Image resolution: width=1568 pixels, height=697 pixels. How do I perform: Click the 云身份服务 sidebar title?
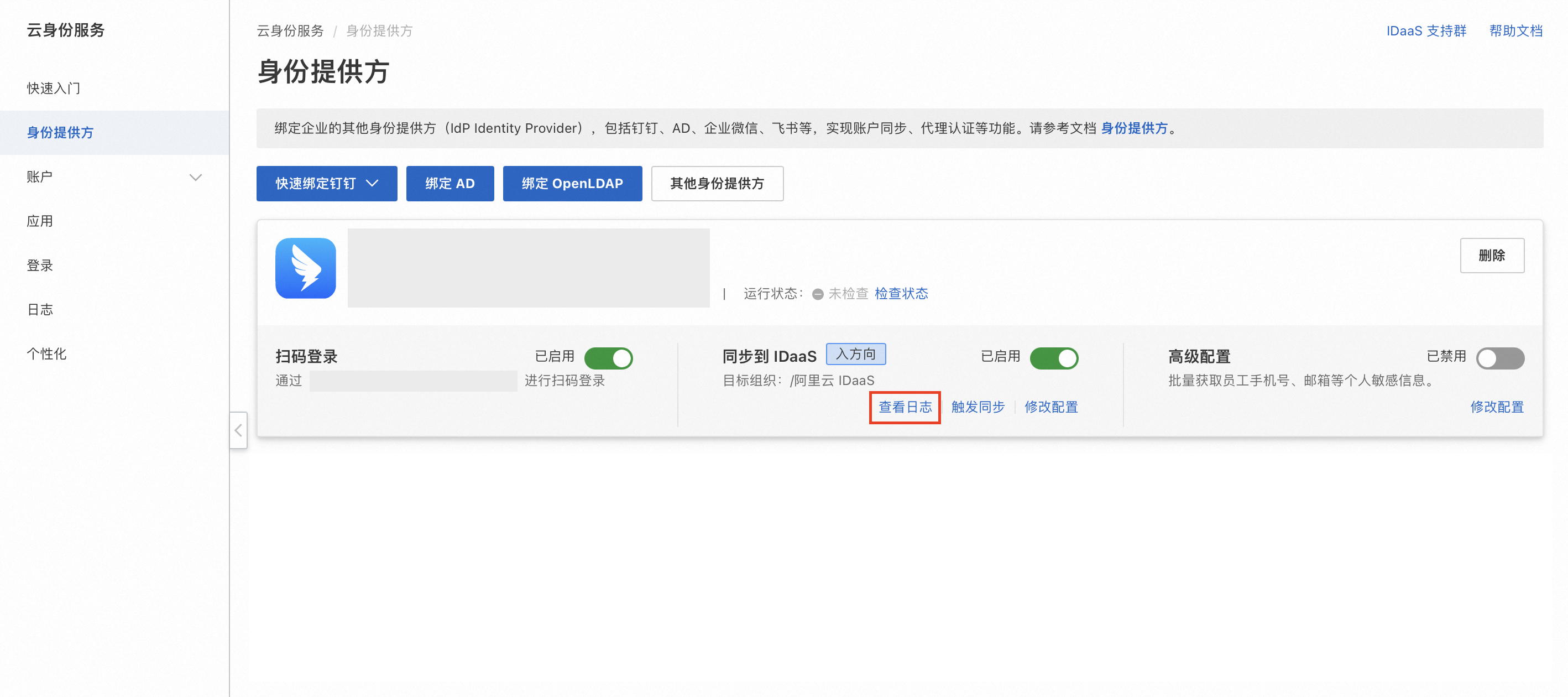[x=66, y=30]
